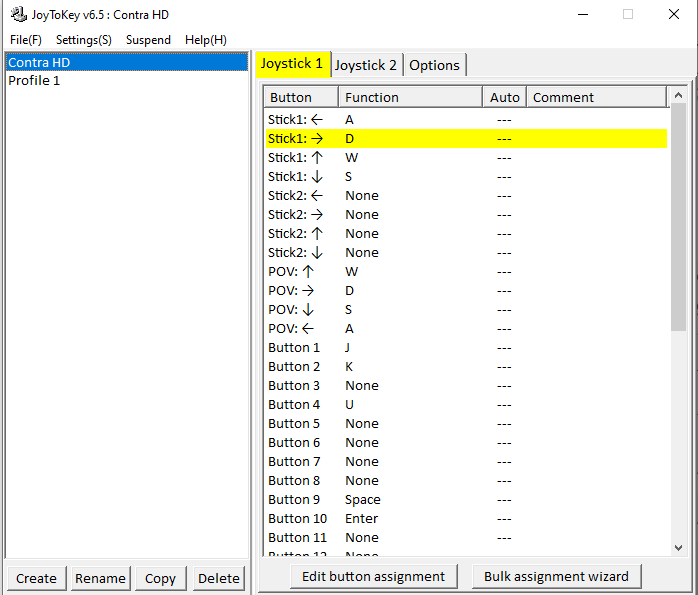Image resolution: width=698 pixels, height=595 pixels.
Task: Click the Auto value for Button 9
Action: [504, 500]
